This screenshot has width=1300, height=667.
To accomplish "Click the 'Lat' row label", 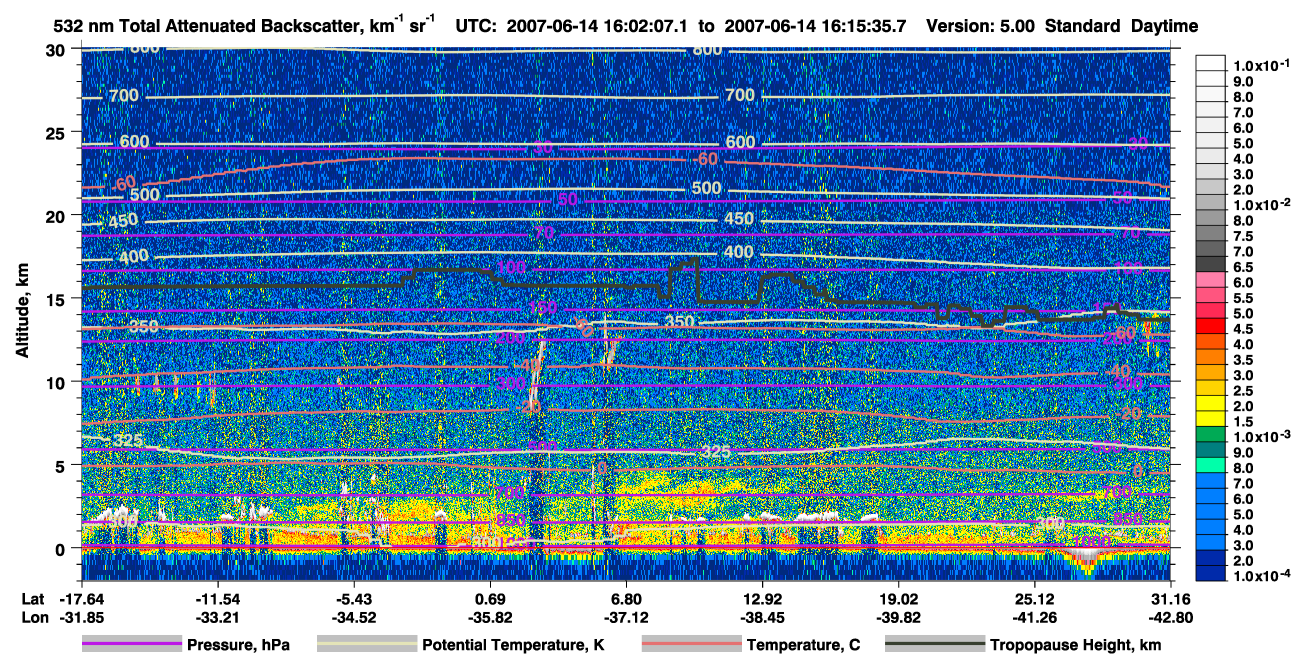I will tap(32, 598).
